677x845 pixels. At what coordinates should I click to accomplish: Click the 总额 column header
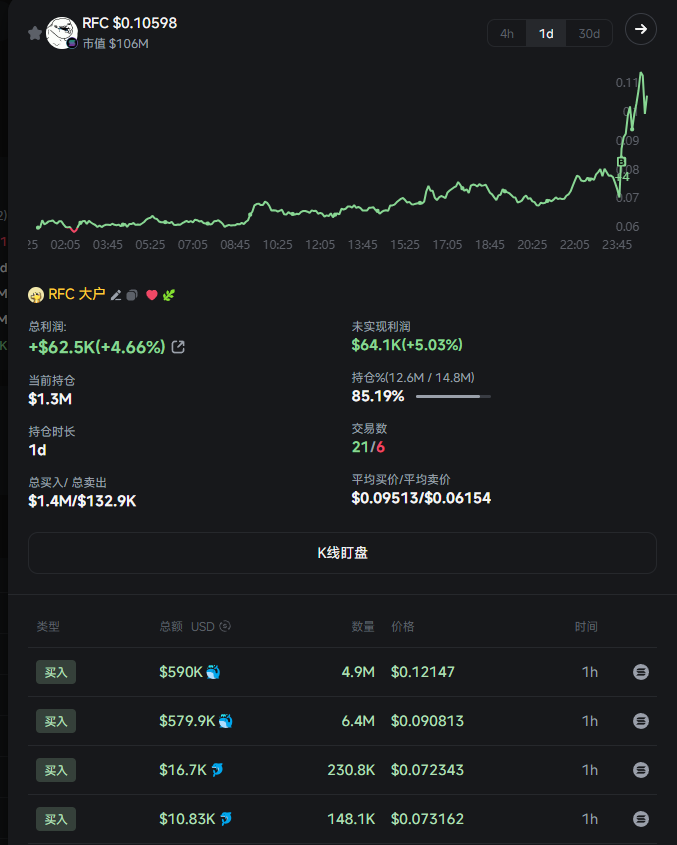pyautogui.click(x=171, y=626)
